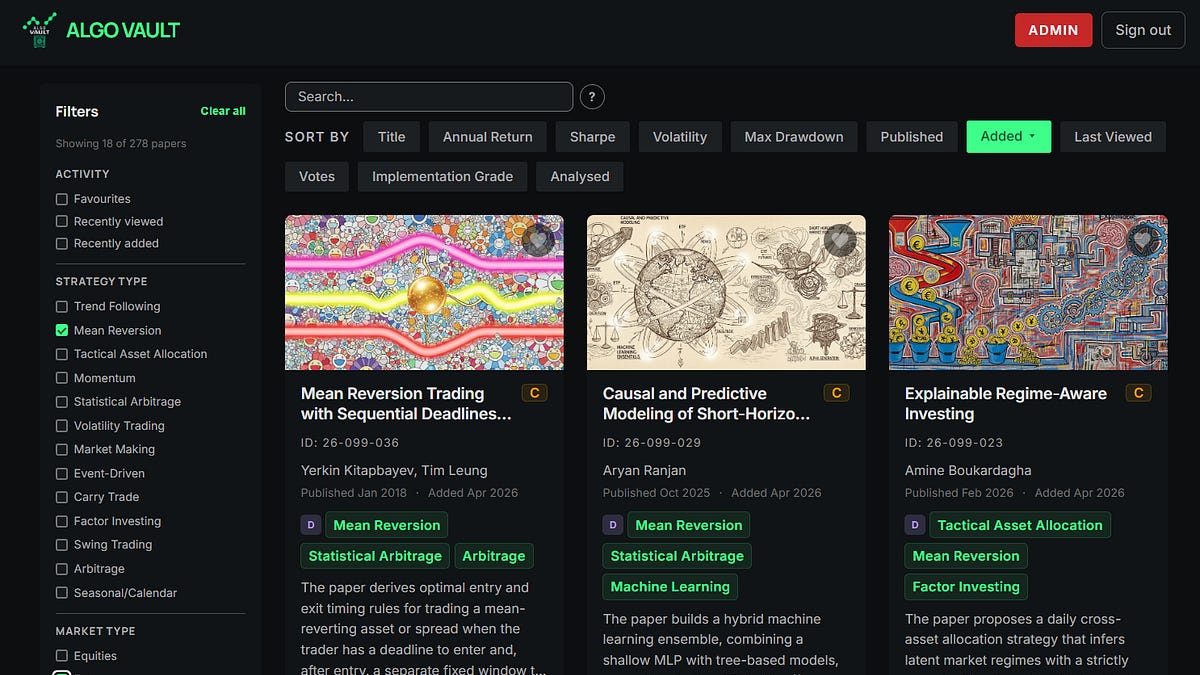Favourite the Explainable Regime-Aware Investing heart icon
Image resolution: width=1200 pixels, height=675 pixels.
[1142, 240]
